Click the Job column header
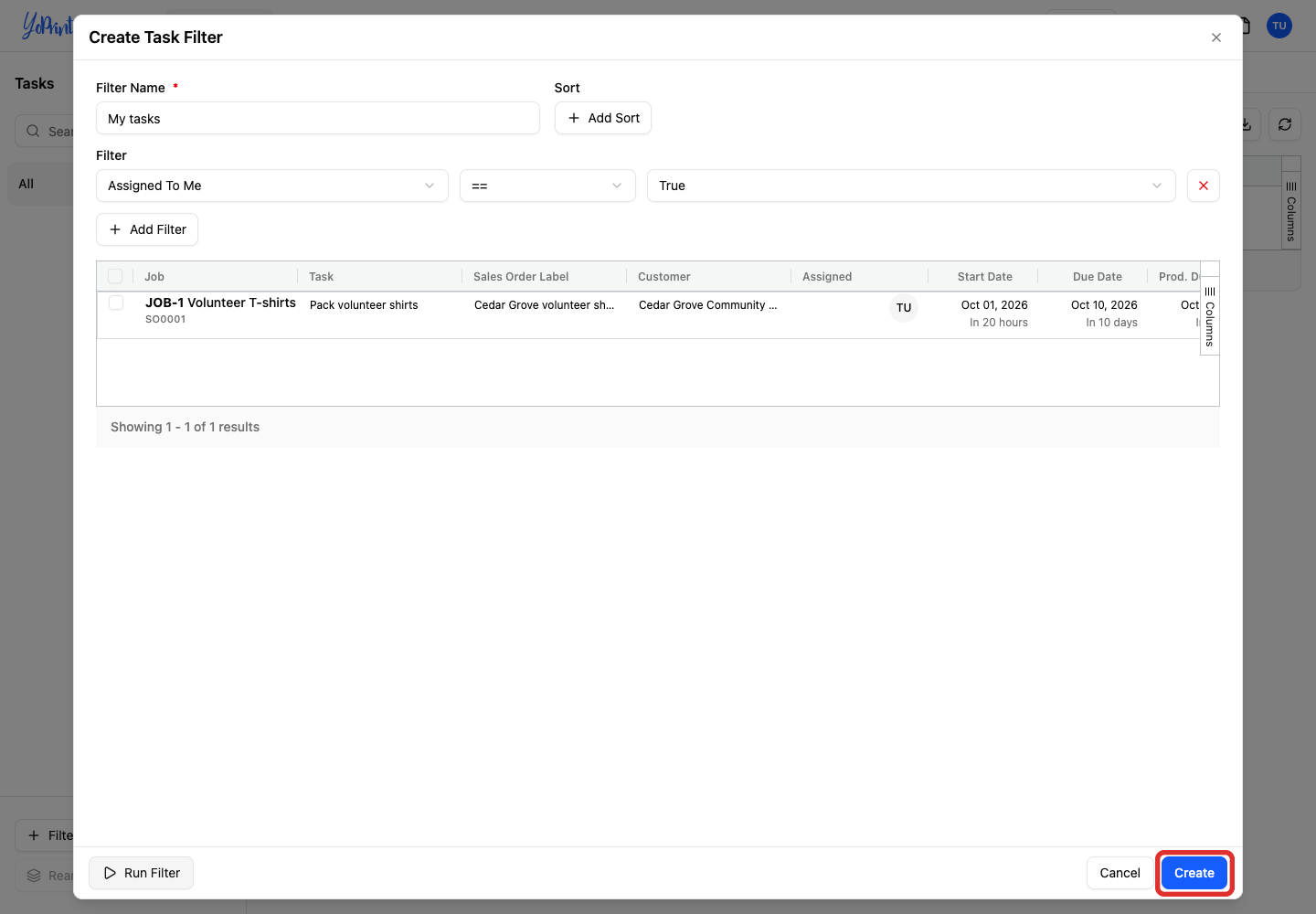The height and width of the screenshot is (914, 1316). 154,277
